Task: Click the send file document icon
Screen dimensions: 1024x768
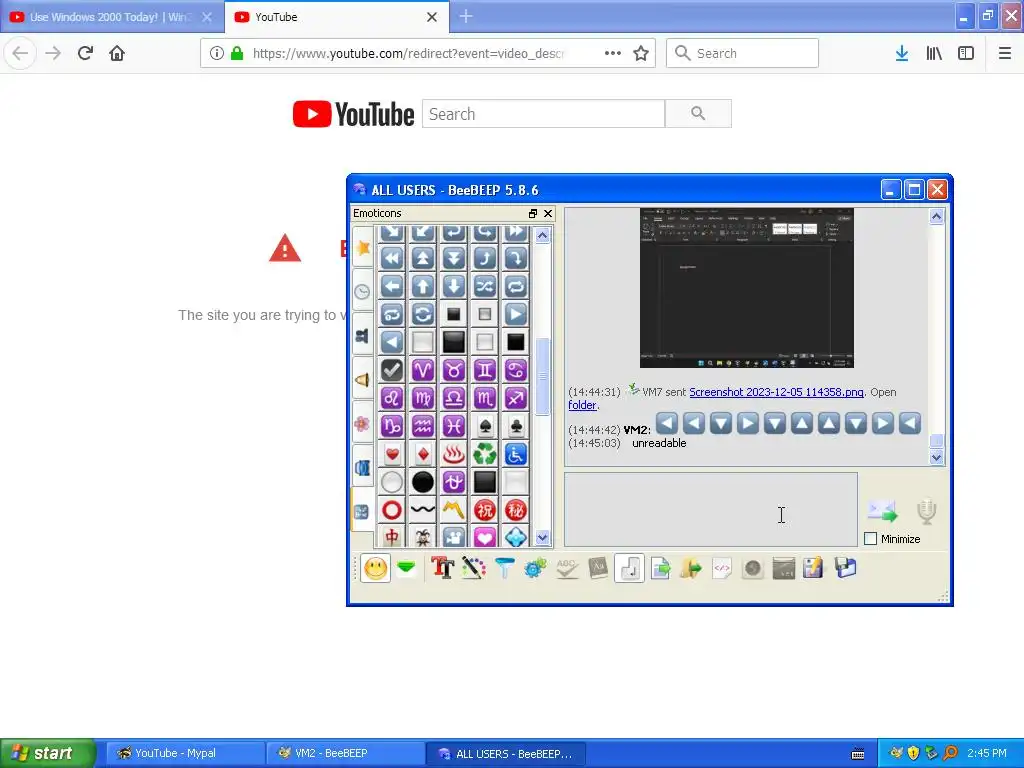Action: point(660,568)
